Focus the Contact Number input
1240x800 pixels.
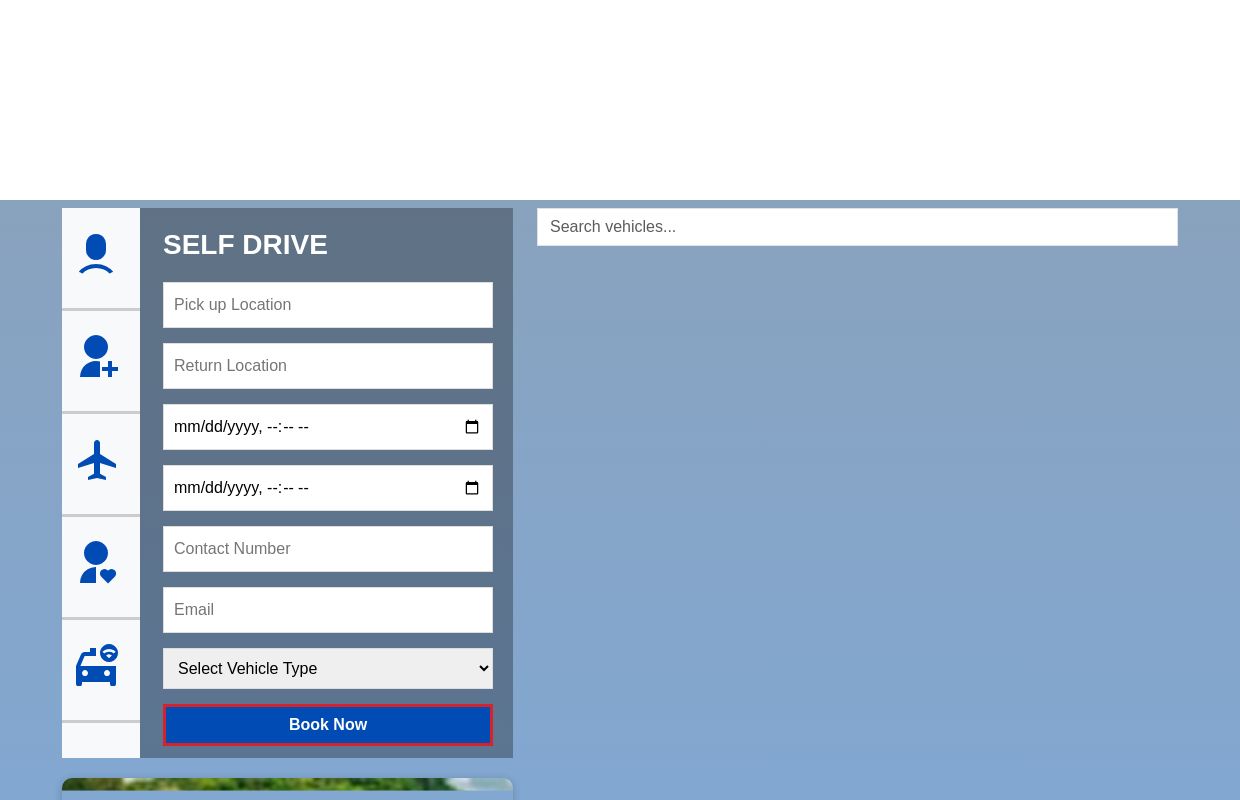[328, 549]
